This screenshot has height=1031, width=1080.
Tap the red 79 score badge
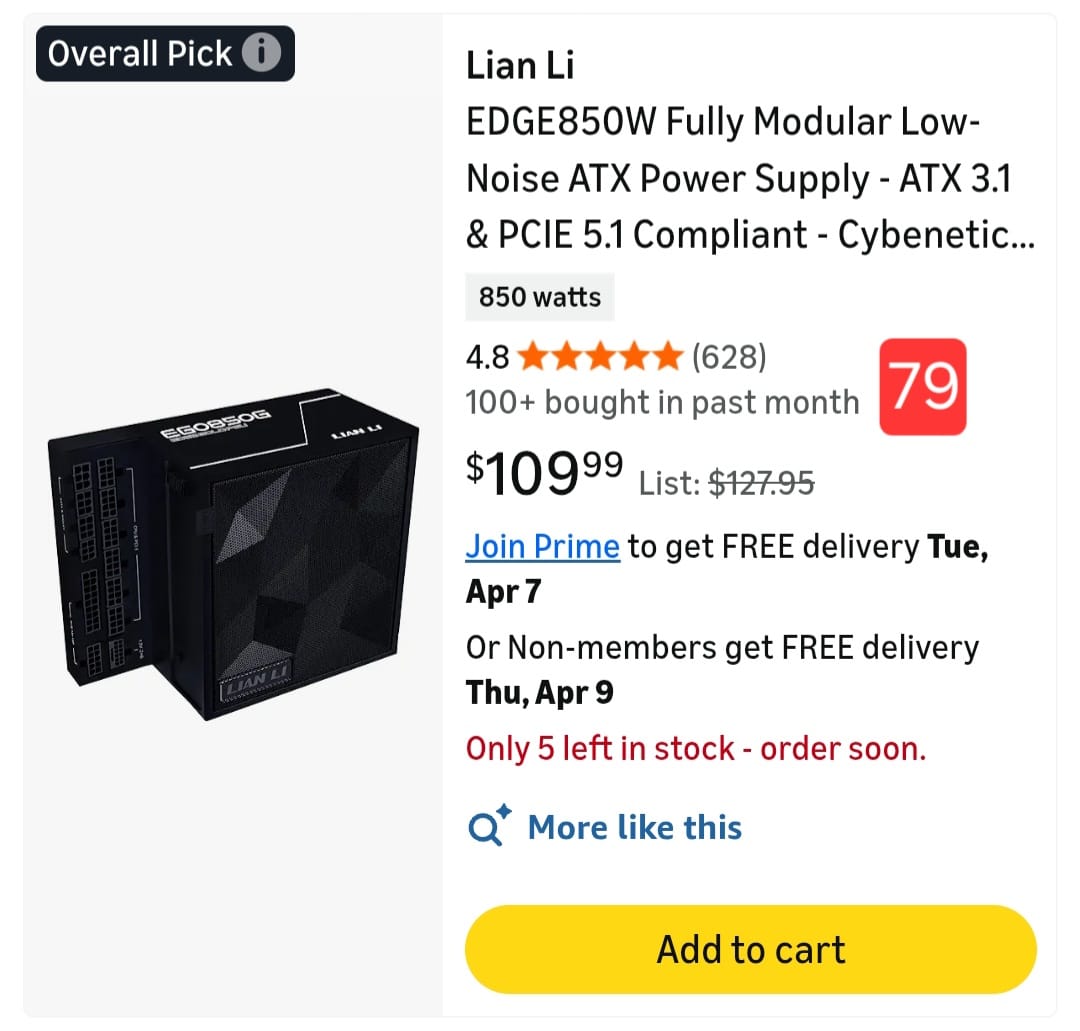tap(923, 387)
